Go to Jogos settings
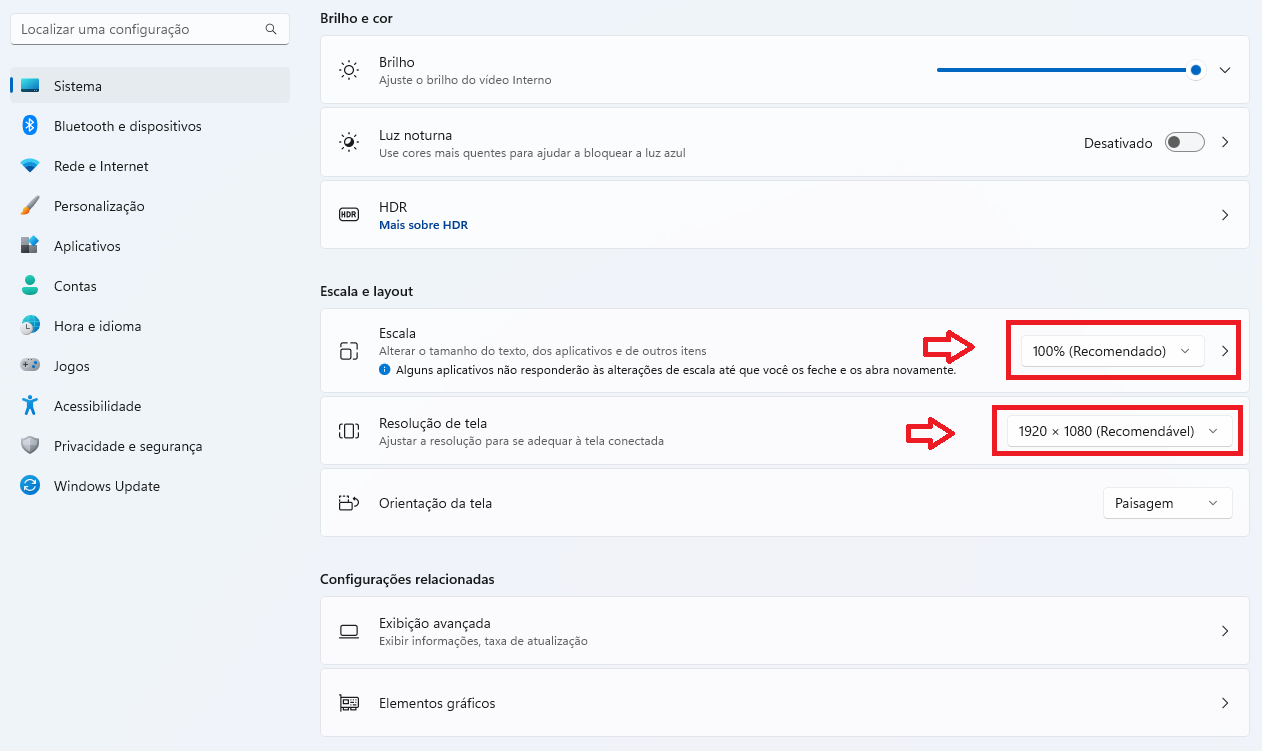Screen dimensions: 1262x751 [150, 366]
